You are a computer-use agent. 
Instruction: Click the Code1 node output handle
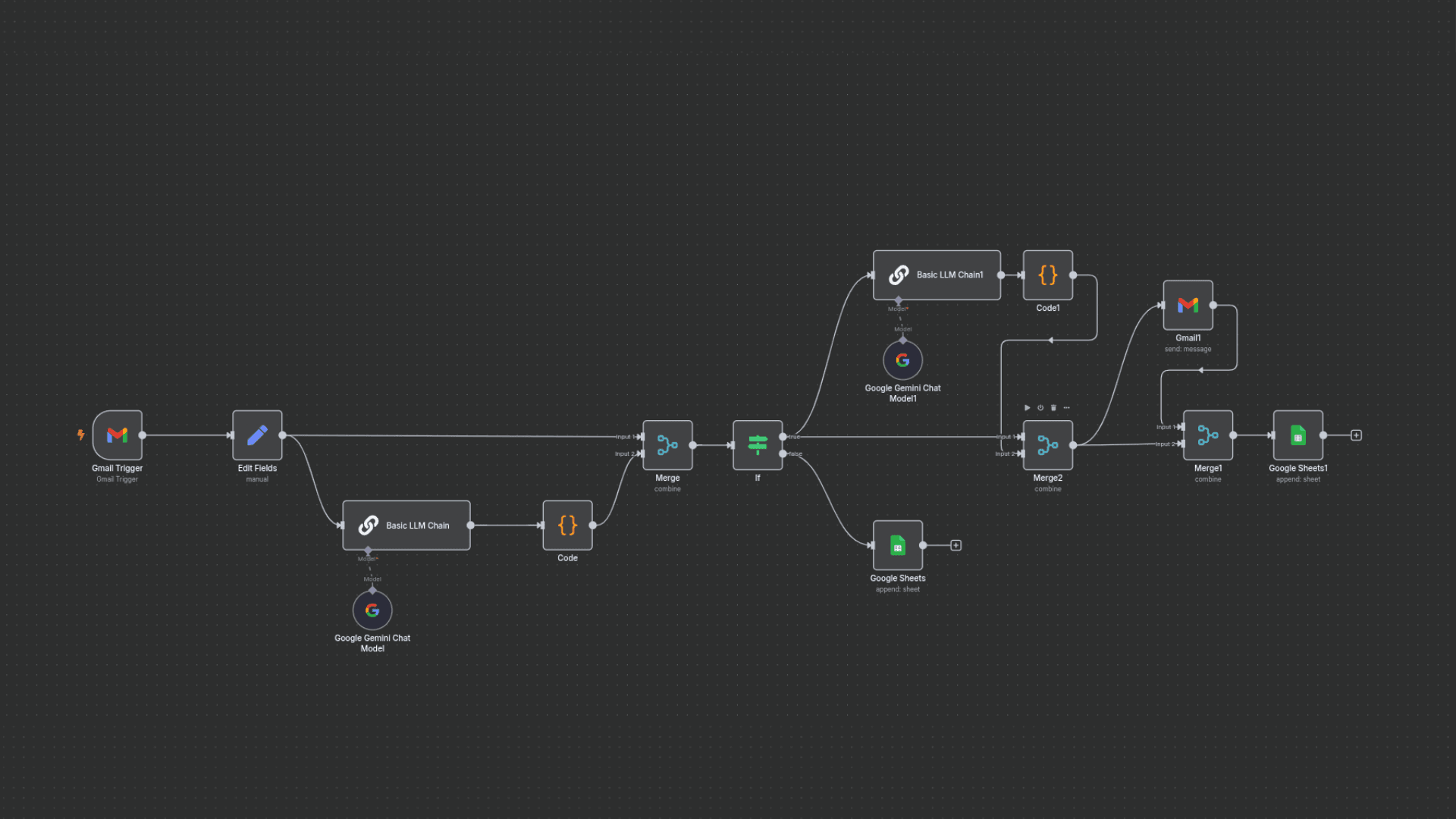click(1073, 275)
